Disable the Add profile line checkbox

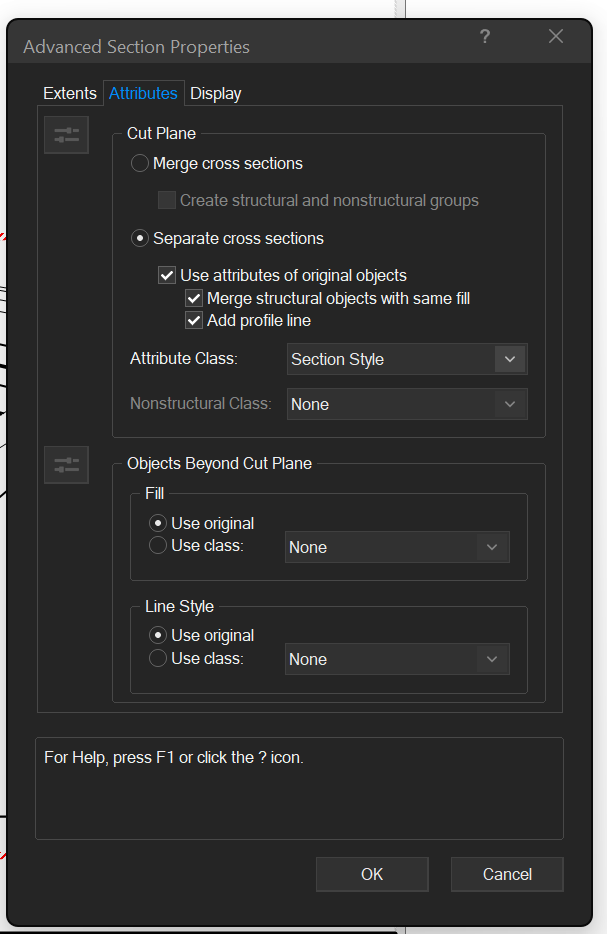194,321
